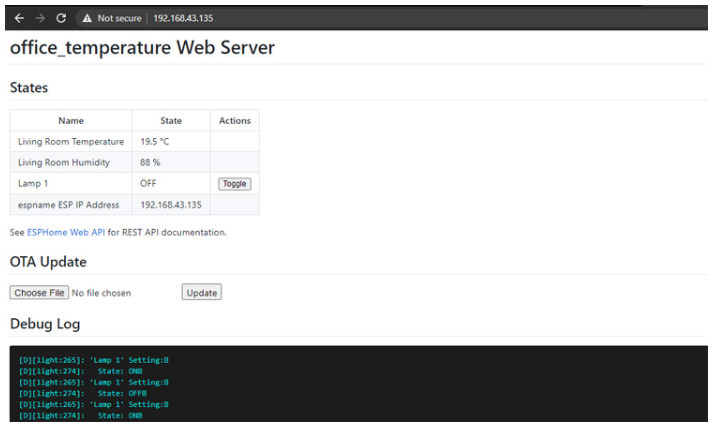This screenshot has width=720, height=426.
Task: Click the Update button under OTA Update
Action: point(201,293)
